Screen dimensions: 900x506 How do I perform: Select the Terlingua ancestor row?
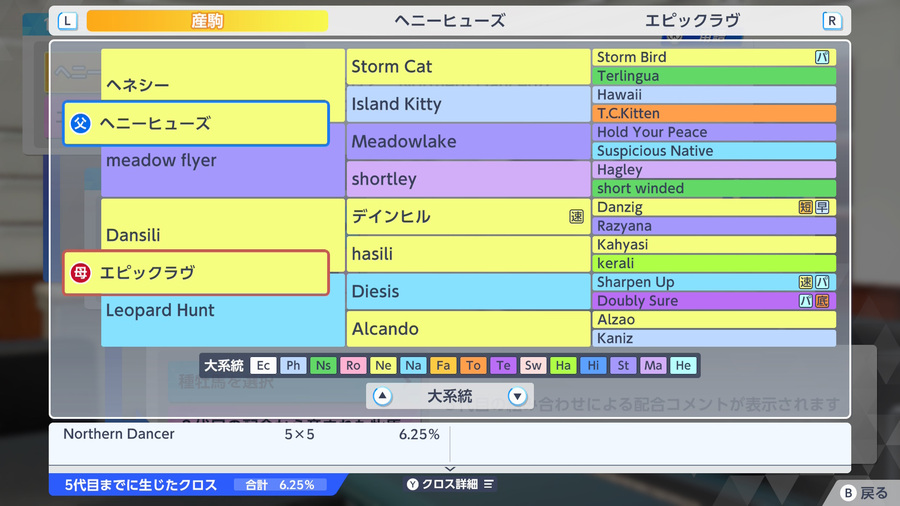[x=714, y=76]
